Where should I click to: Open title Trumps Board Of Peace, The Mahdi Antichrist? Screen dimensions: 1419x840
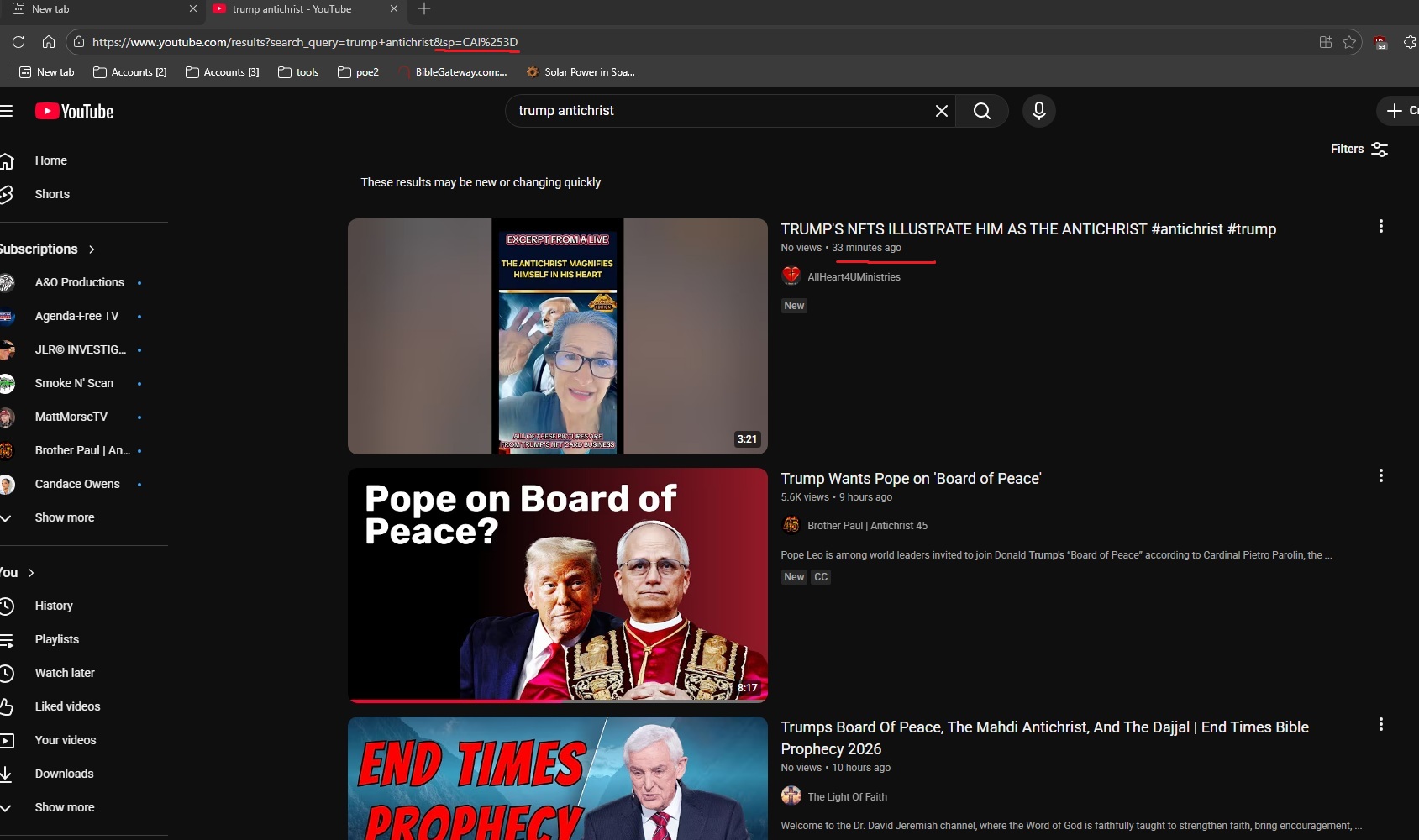tap(1044, 738)
